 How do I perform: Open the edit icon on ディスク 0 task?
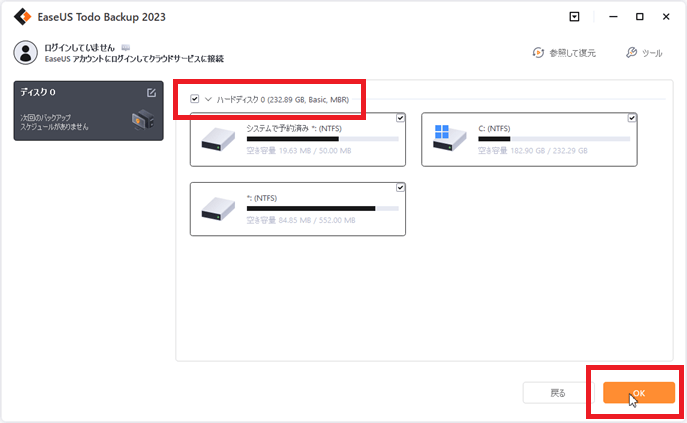point(151,93)
